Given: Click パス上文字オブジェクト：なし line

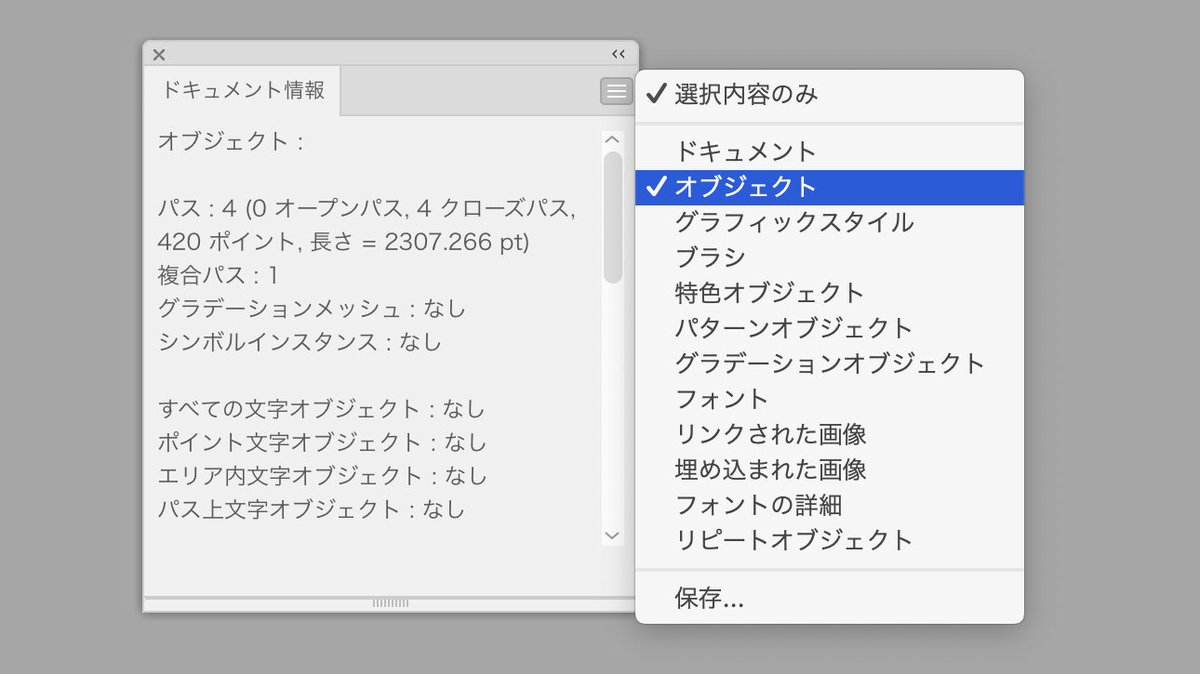Looking at the screenshot, I should [312, 509].
